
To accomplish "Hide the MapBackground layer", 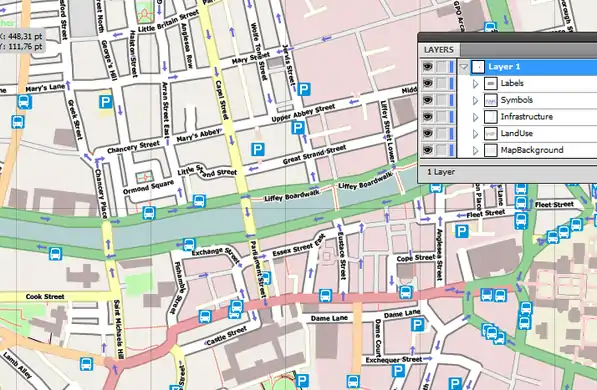I will click(428, 150).
